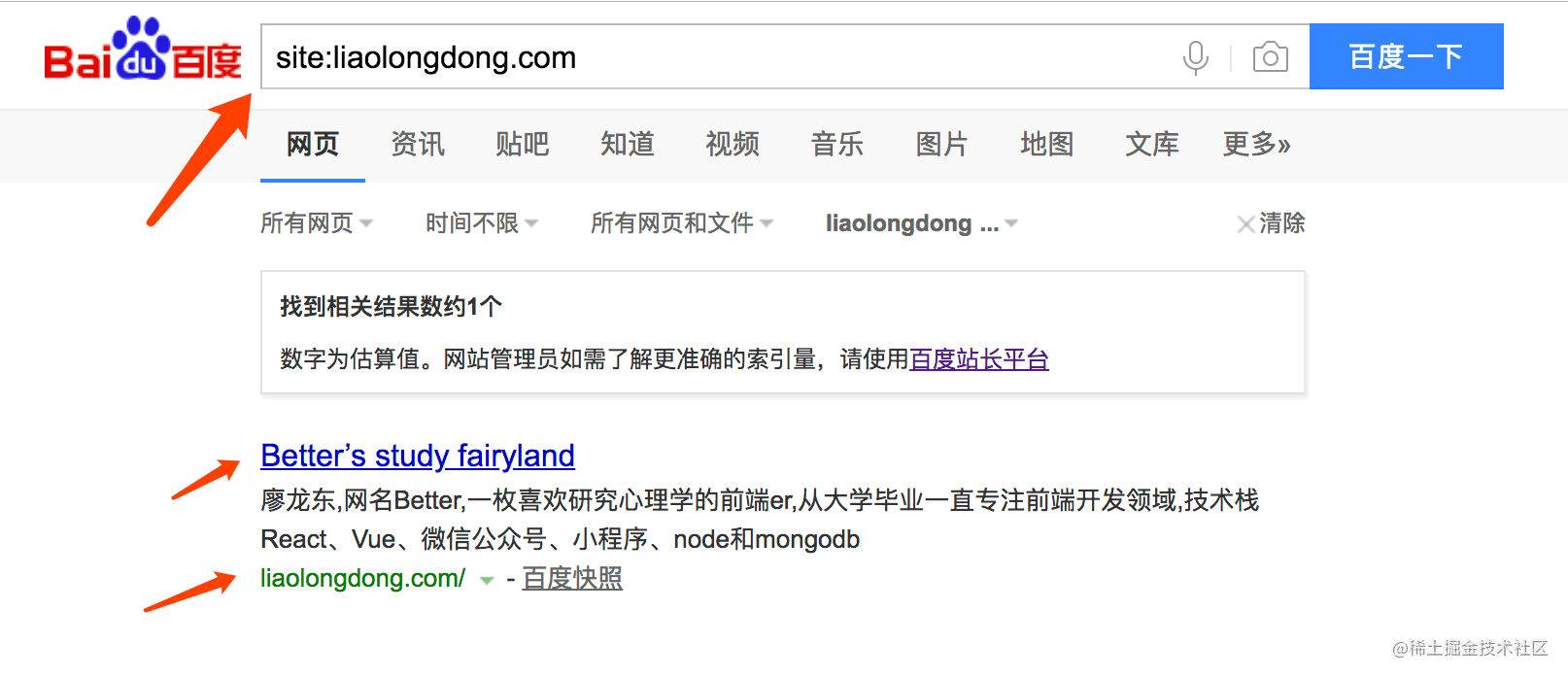
Task: Open Better's study fairyland result
Action: click(418, 456)
